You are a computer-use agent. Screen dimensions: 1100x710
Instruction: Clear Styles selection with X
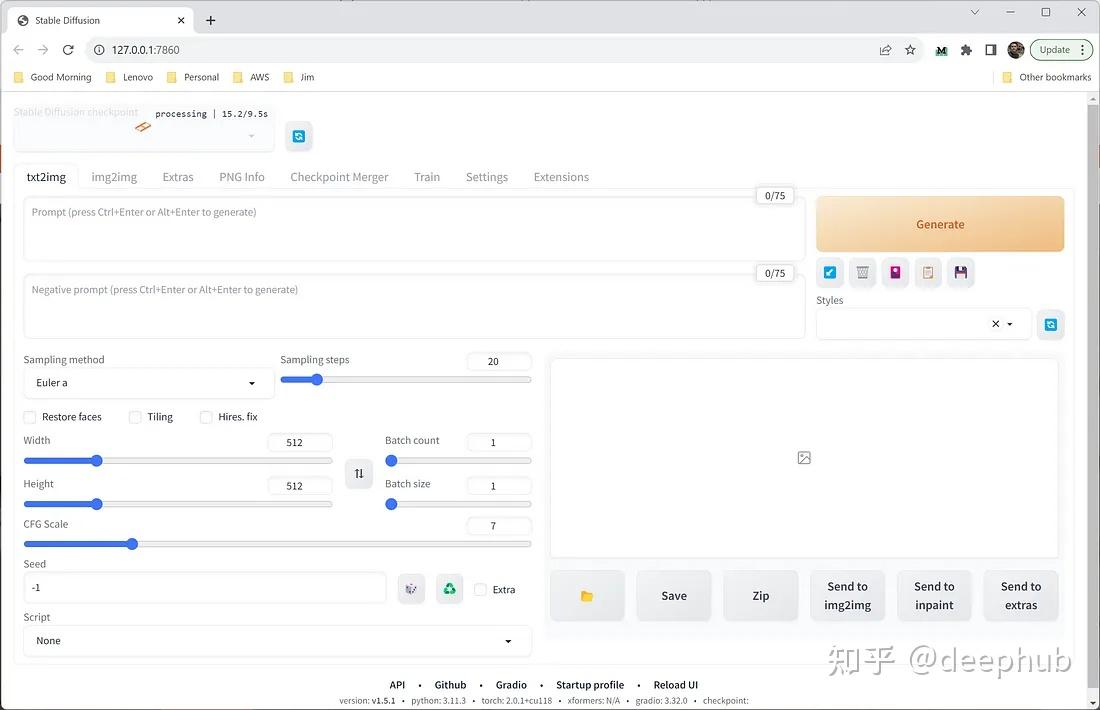click(995, 324)
